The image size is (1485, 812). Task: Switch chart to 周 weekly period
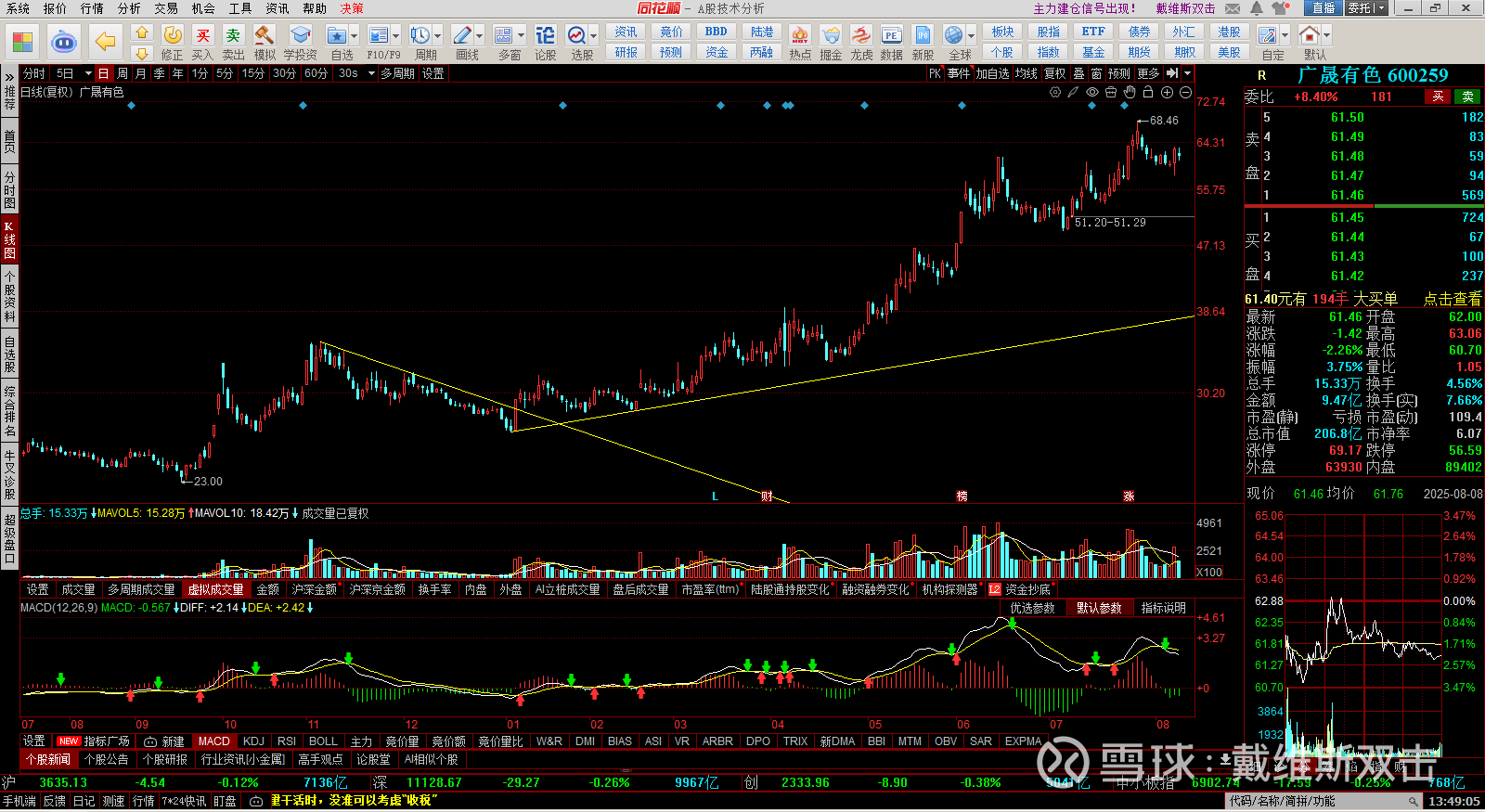[123, 73]
